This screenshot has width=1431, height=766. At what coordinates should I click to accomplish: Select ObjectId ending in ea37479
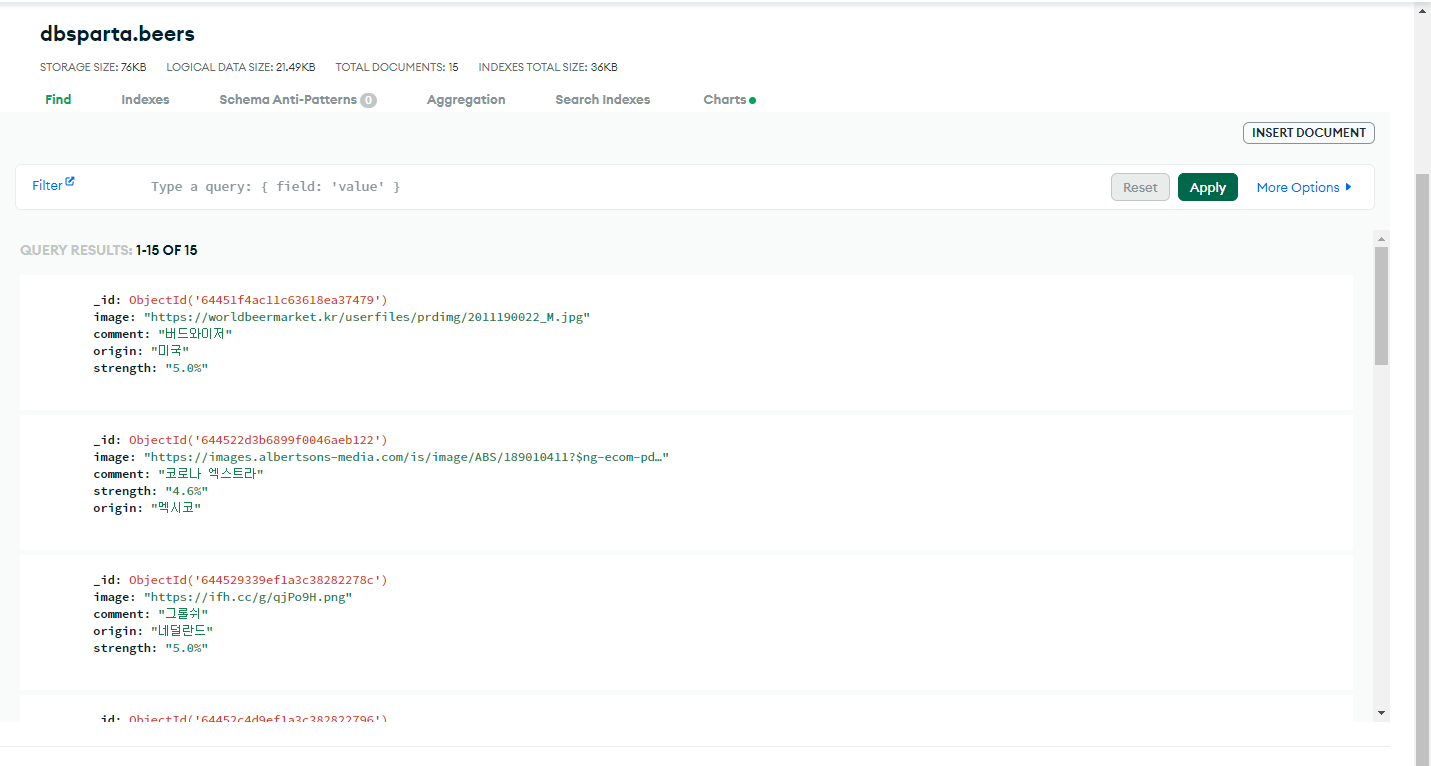tap(258, 300)
